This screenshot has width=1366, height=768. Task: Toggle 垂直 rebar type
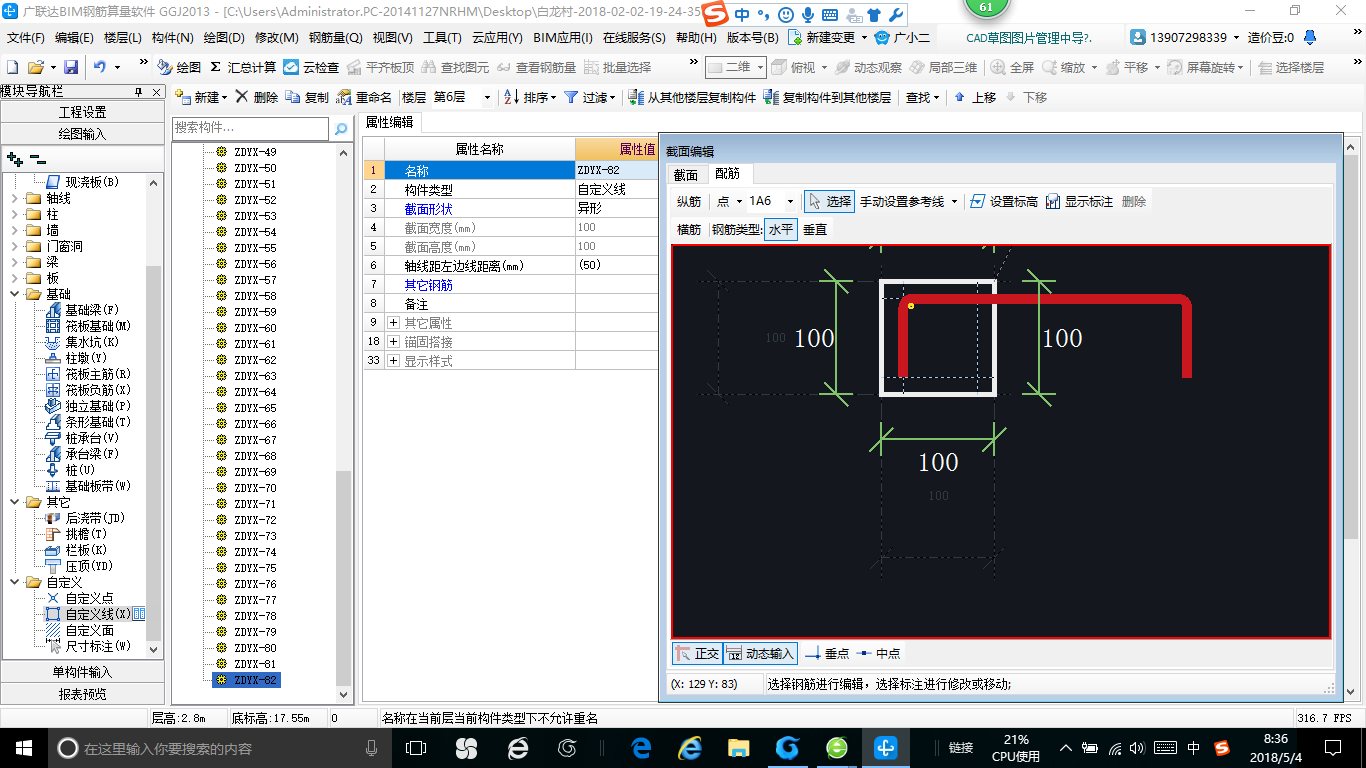tap(815, 229)
